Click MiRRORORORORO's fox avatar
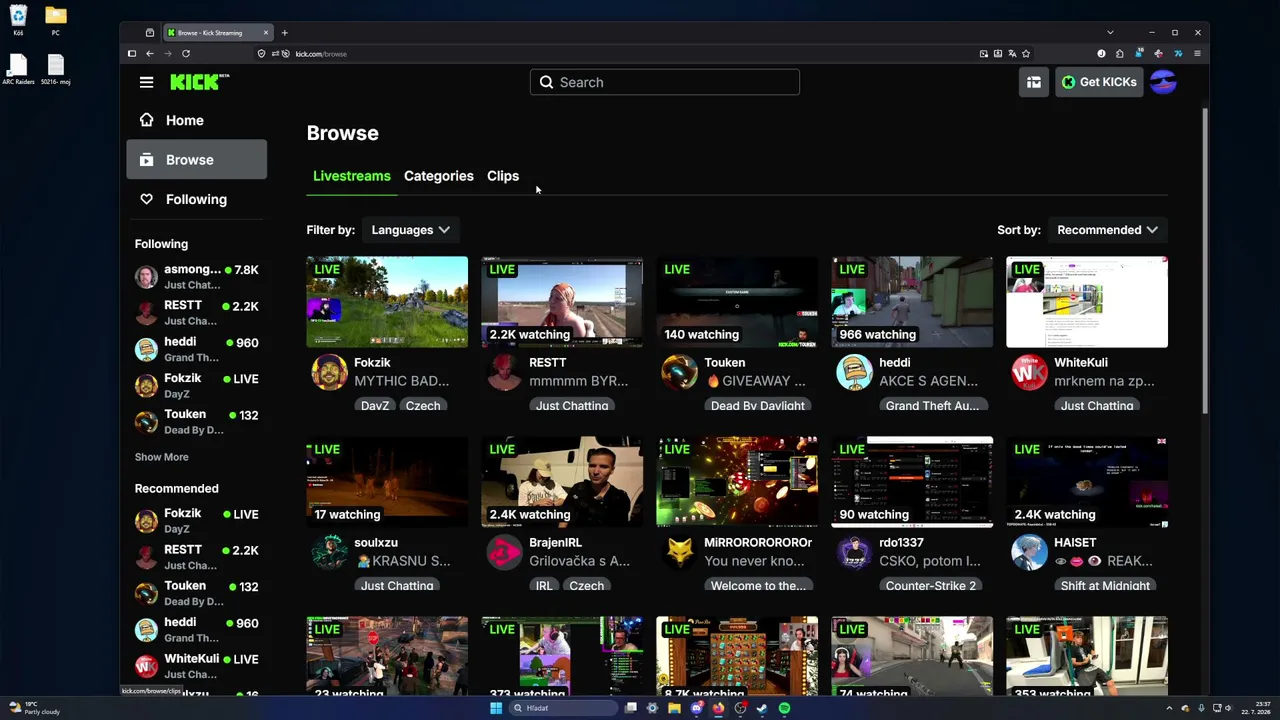The image size is (1280, 720). [679, 552]
